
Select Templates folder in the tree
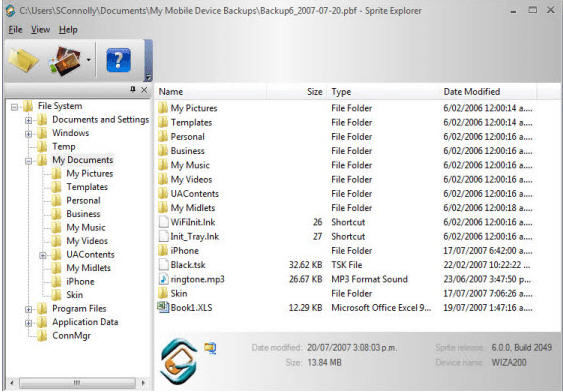[x=87, y=187]
